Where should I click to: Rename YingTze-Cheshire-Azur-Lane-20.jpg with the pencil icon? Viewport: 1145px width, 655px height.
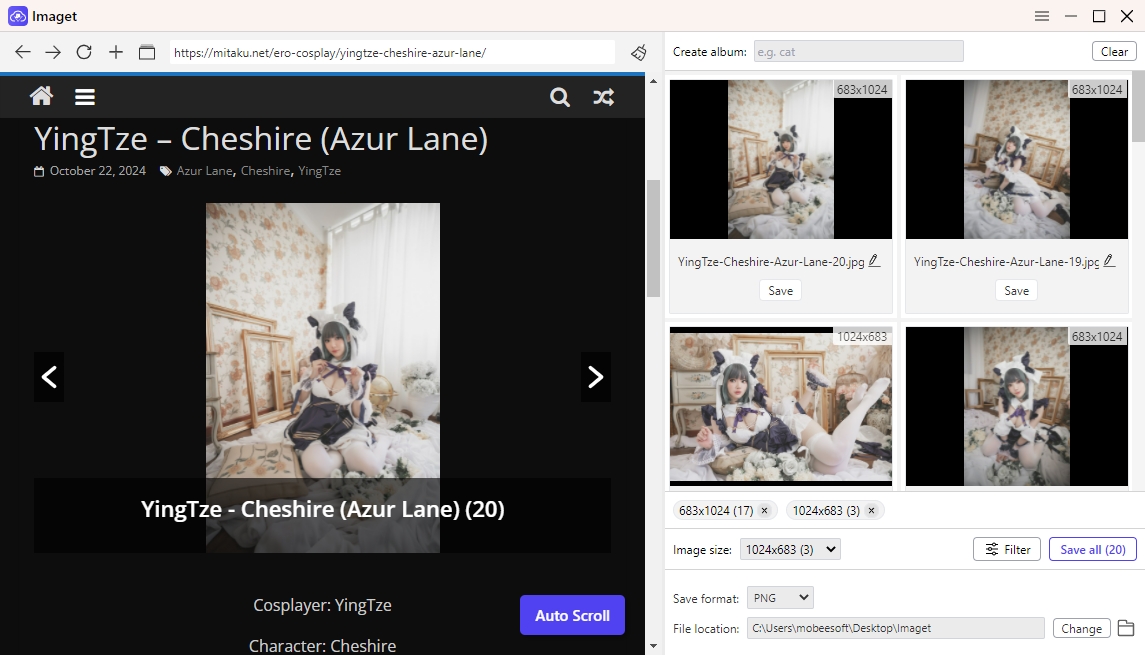click(874, 261)
